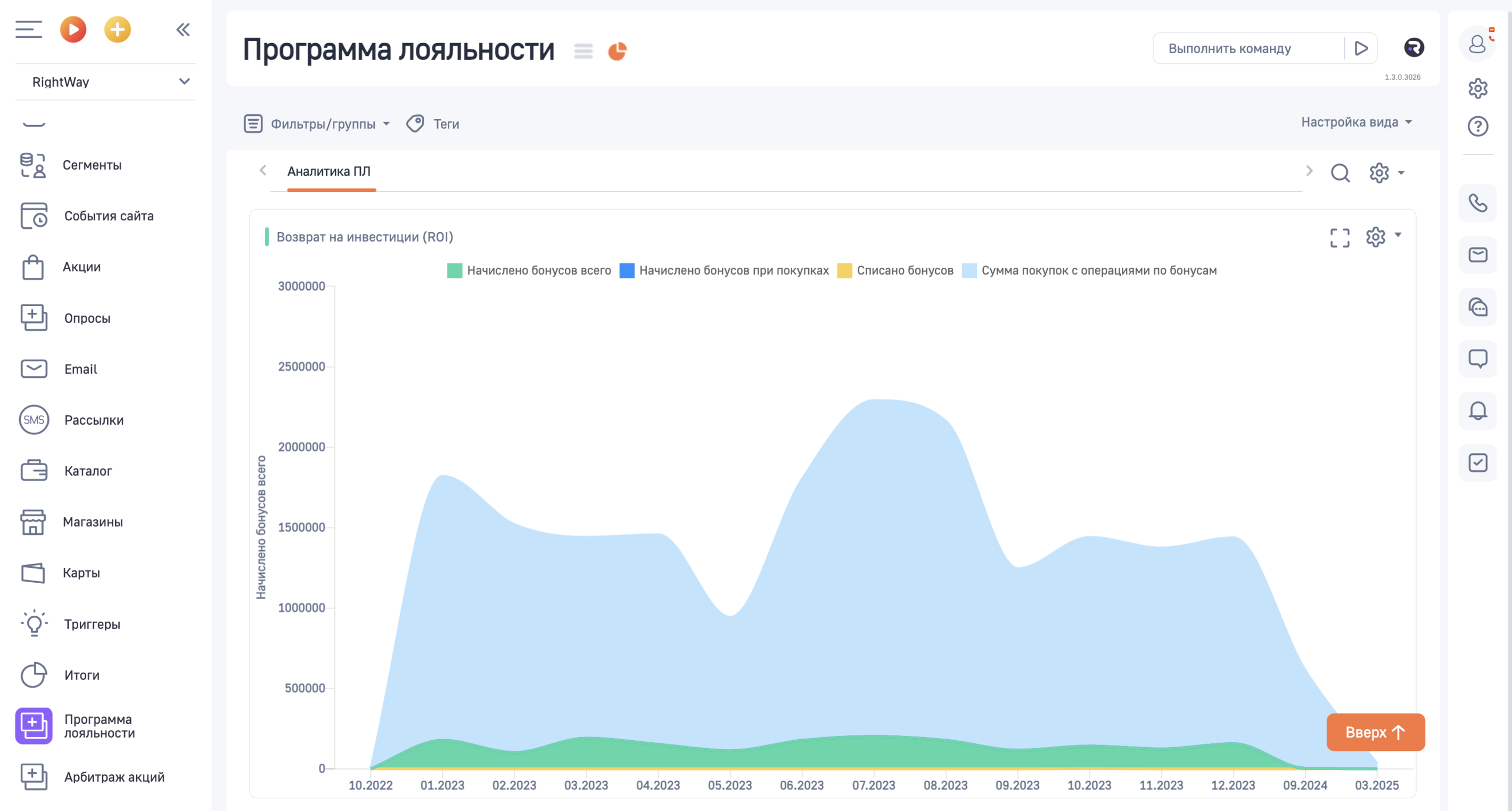Viewport: 1512px width, 811px height.
Task: Open the help question mark icon
Action: (x=1477, y=126)
